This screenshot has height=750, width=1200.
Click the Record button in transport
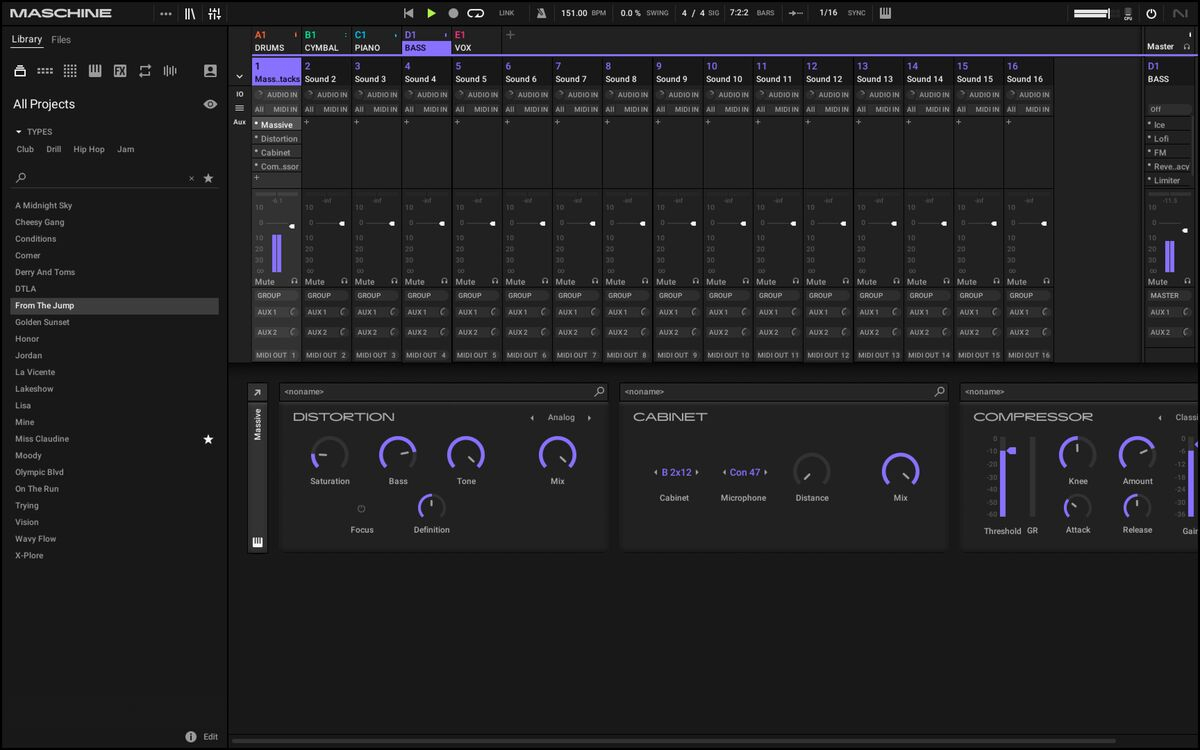tap(453, 13)
